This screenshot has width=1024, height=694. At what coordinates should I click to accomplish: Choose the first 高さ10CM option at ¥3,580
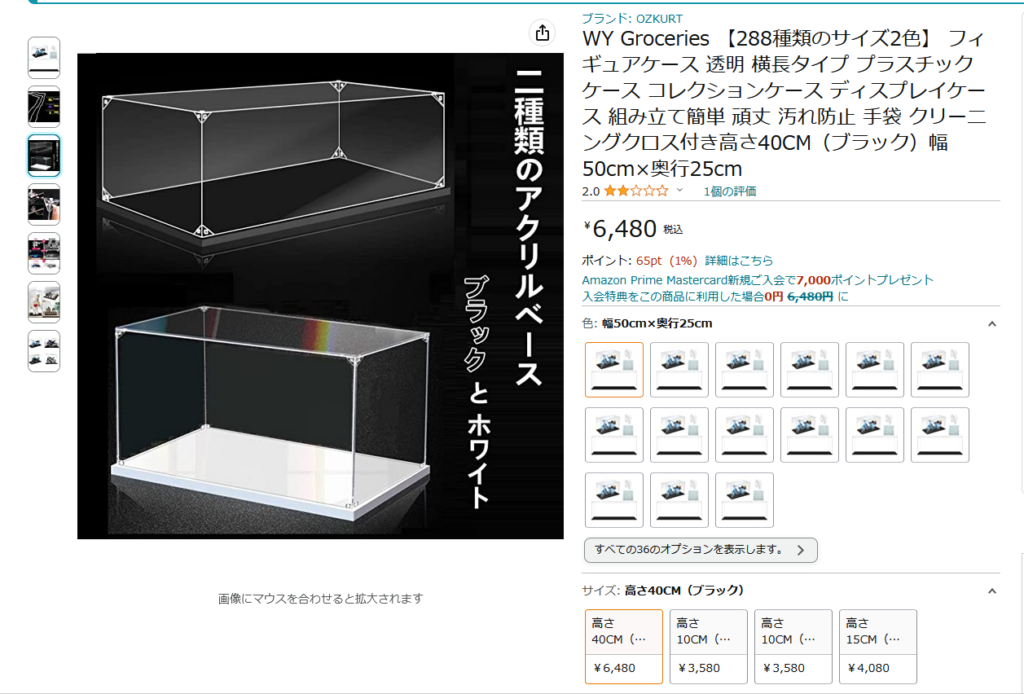(x=708, y=646)
